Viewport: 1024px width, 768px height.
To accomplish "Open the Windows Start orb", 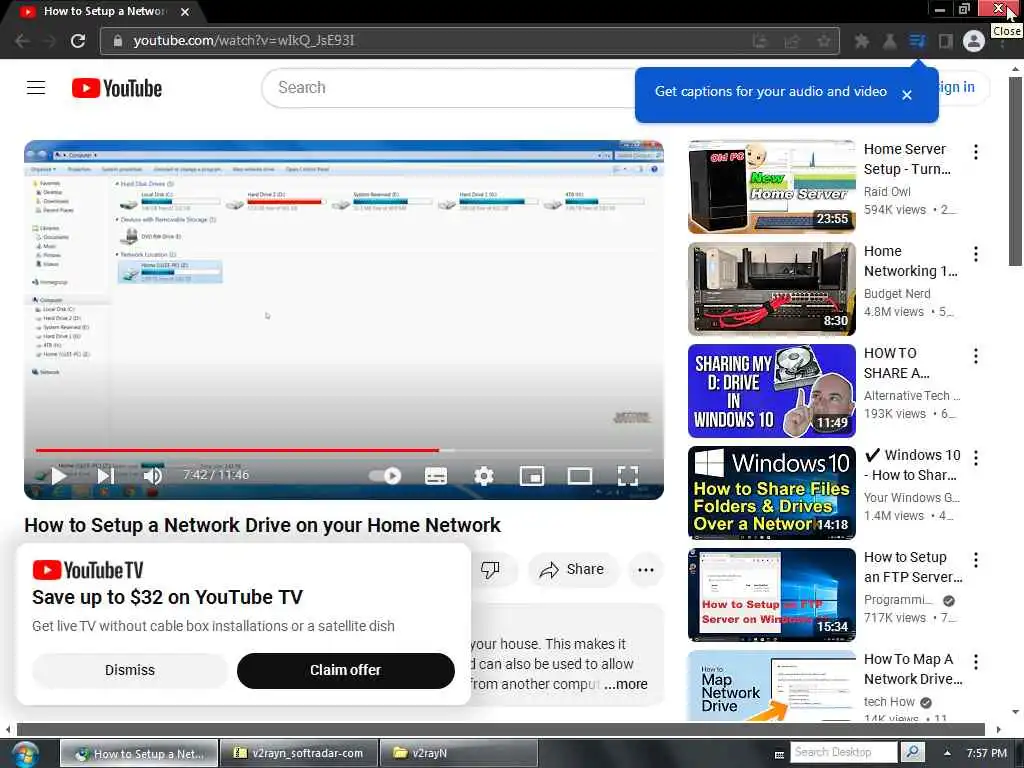I will point(24,754).
